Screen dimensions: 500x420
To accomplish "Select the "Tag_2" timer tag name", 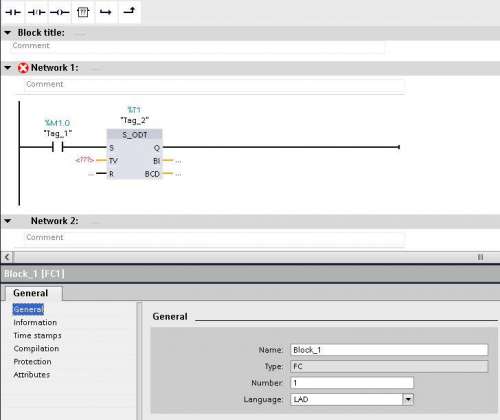I will click(x=135, y=120).
